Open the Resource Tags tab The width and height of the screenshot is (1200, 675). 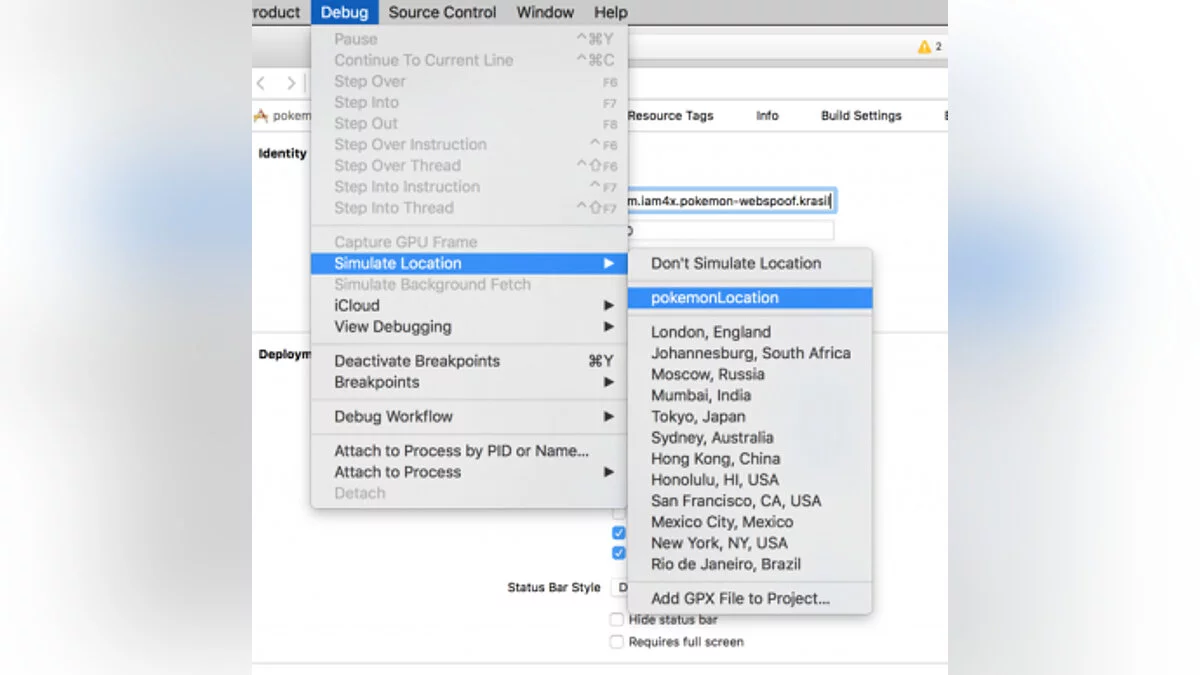671,116
